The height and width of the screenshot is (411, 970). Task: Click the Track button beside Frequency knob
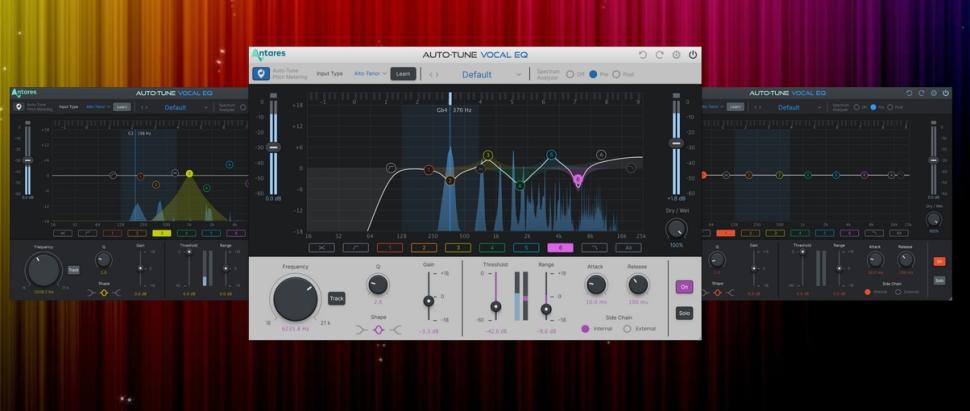337,298
